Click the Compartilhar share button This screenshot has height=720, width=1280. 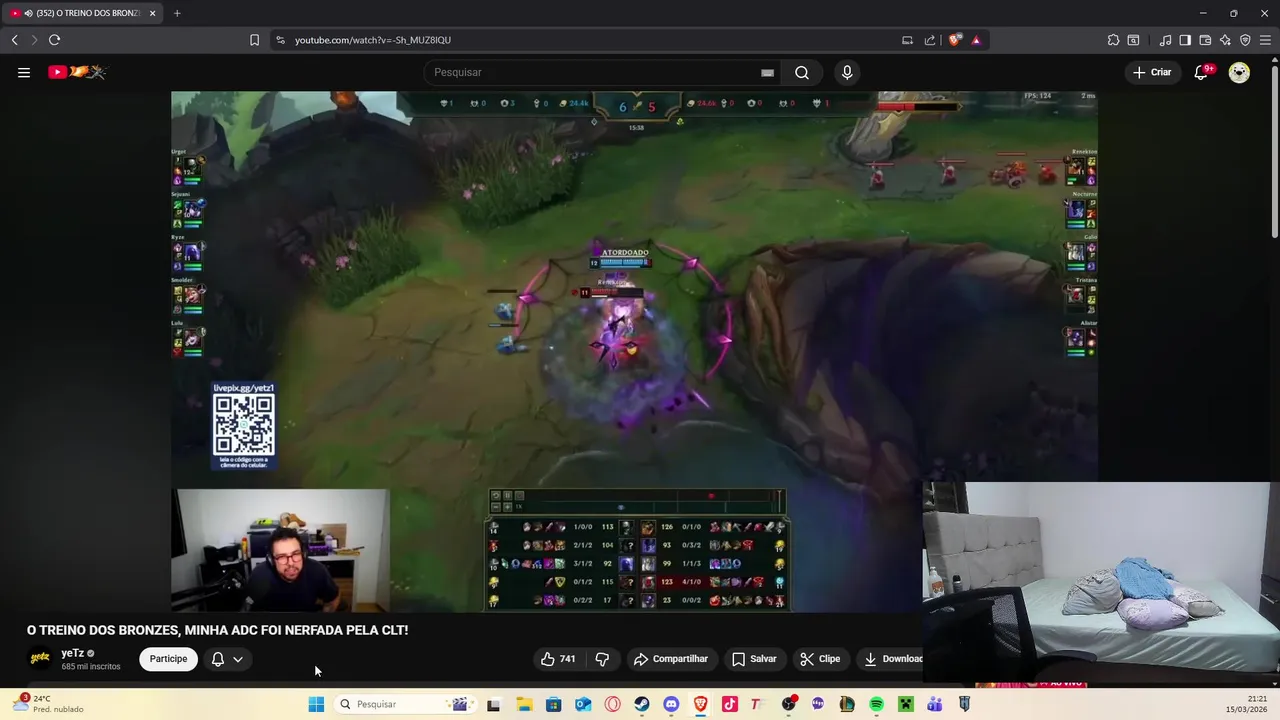(x=671, y=659)
